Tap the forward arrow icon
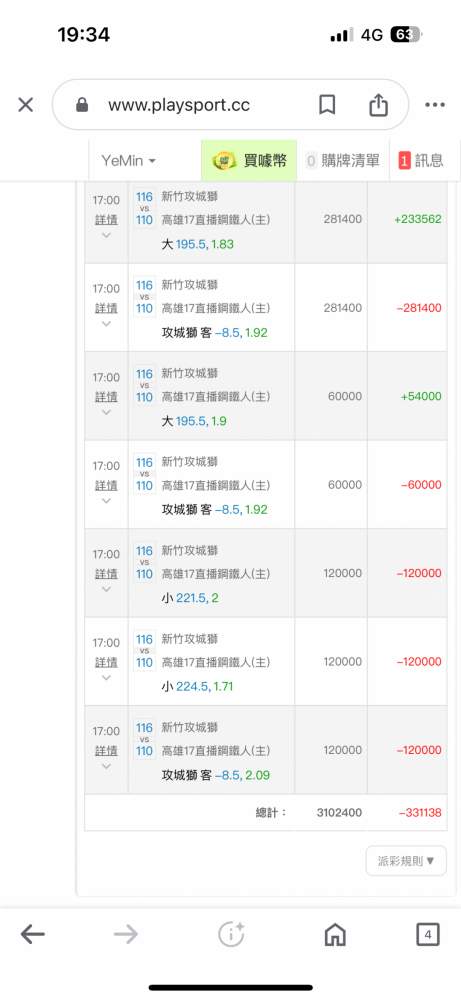 coord(126,935)
